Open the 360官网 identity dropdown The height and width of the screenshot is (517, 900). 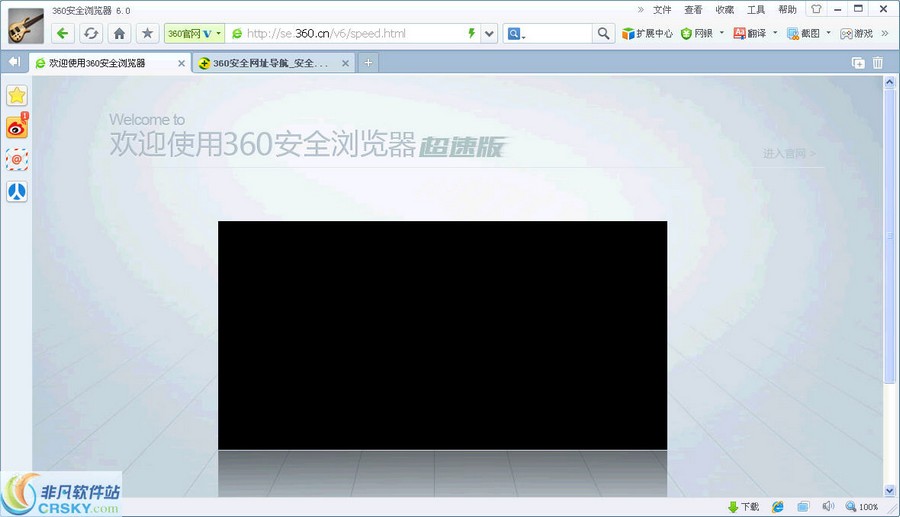point(195,33)
